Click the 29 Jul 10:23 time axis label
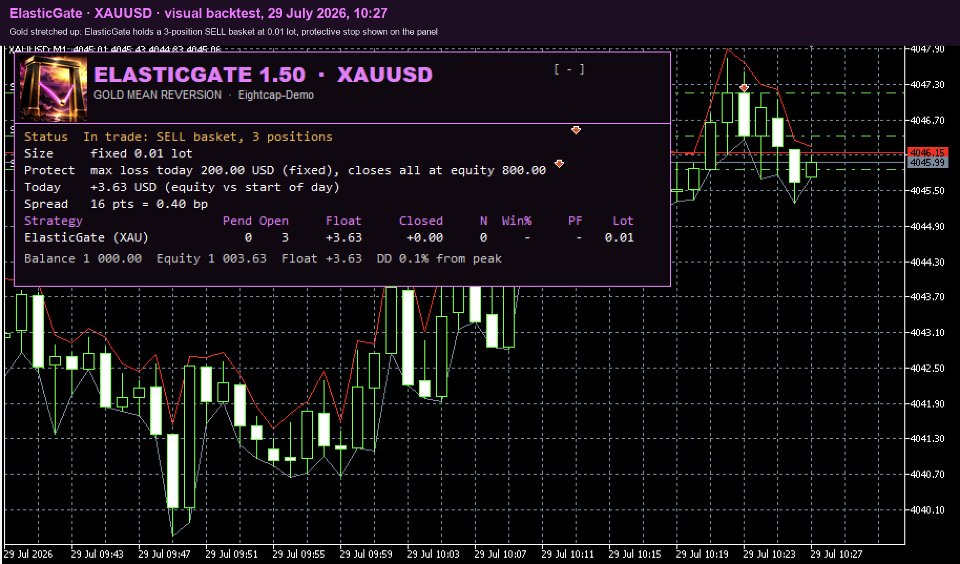This screenshot has height=564, width=960. (770, 554)
